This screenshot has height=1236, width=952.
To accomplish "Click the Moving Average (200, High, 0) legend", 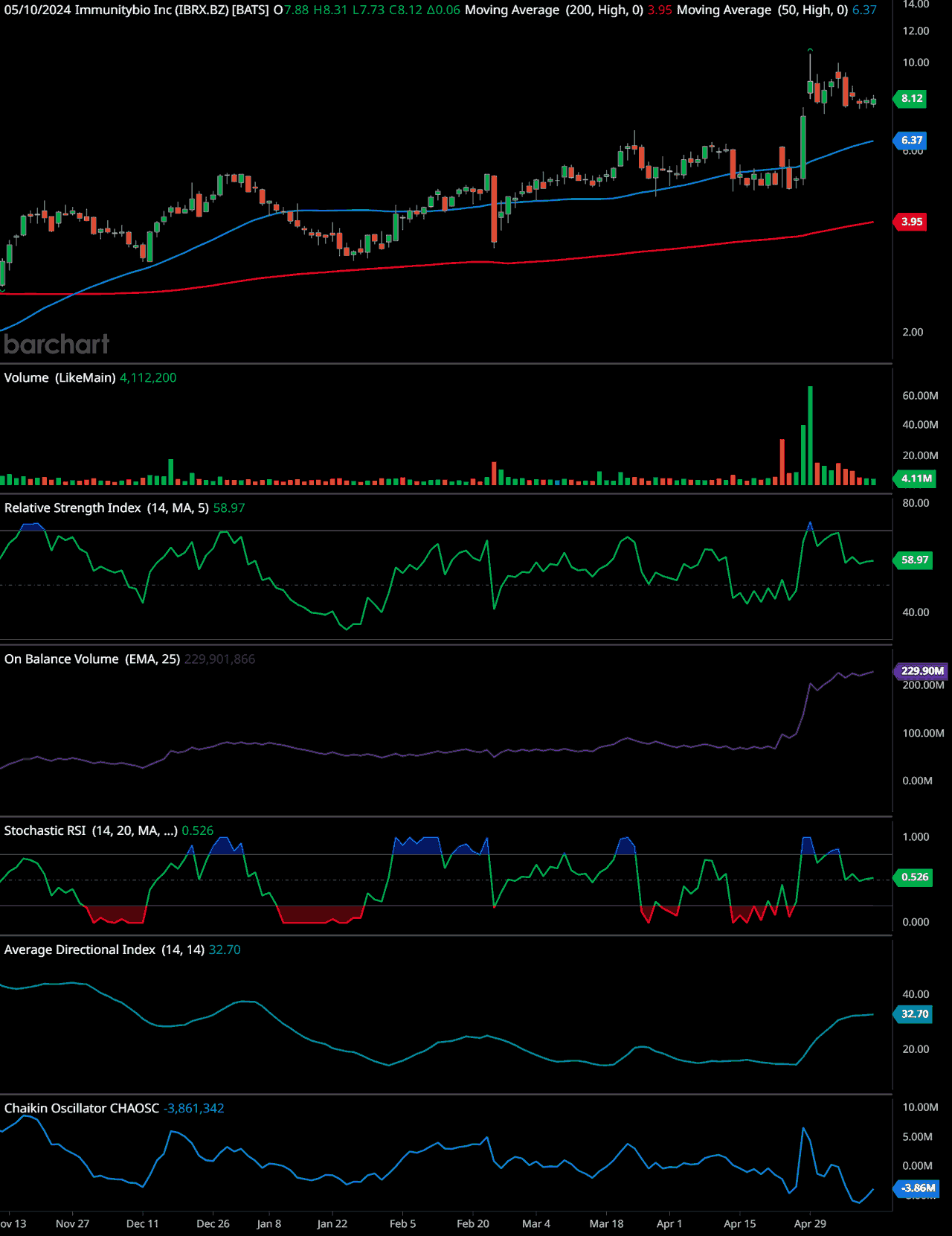I will click(554, 10).
